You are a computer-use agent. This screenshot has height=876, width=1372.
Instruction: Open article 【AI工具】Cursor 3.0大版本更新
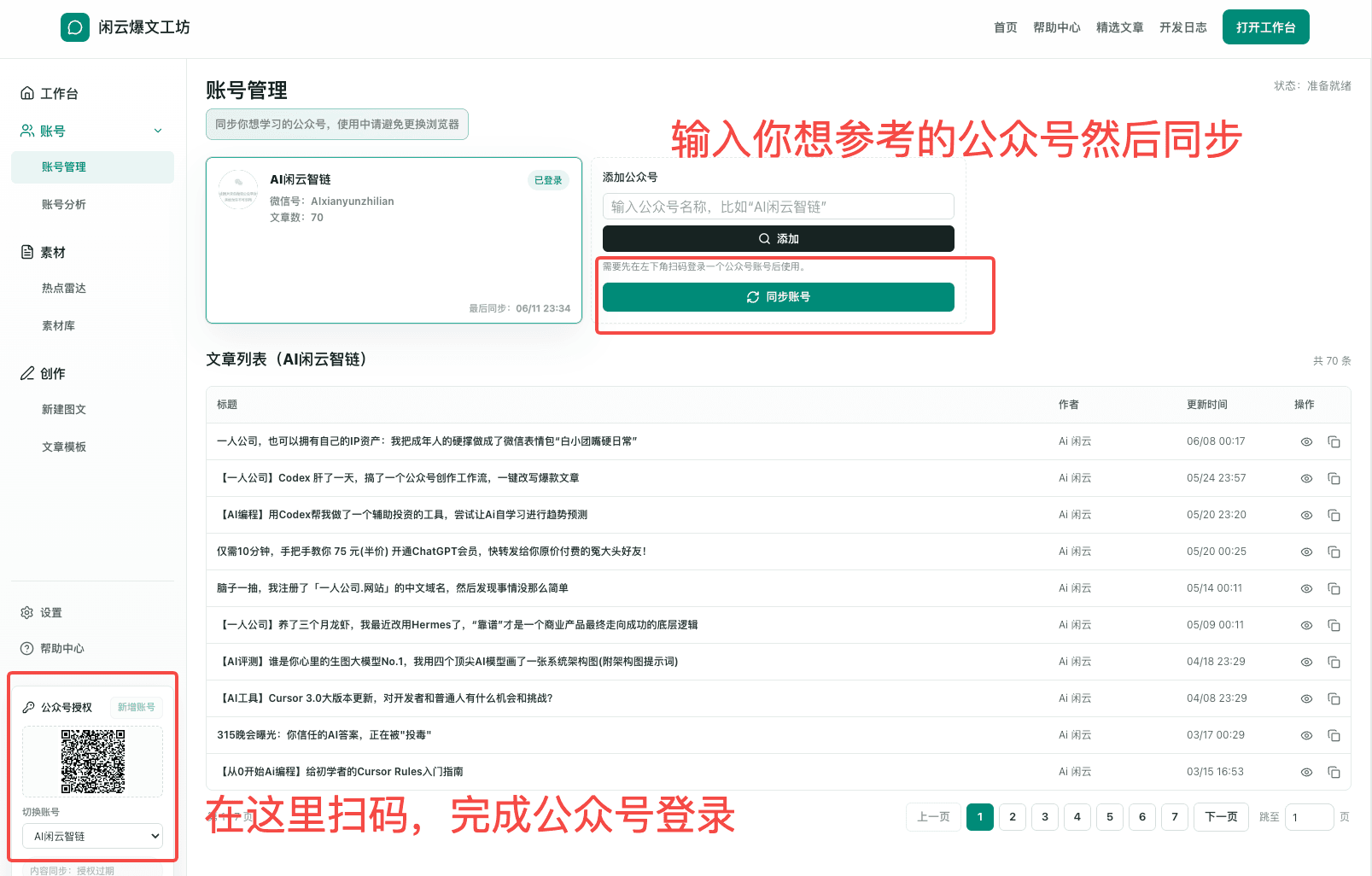[x=387, y=698]
